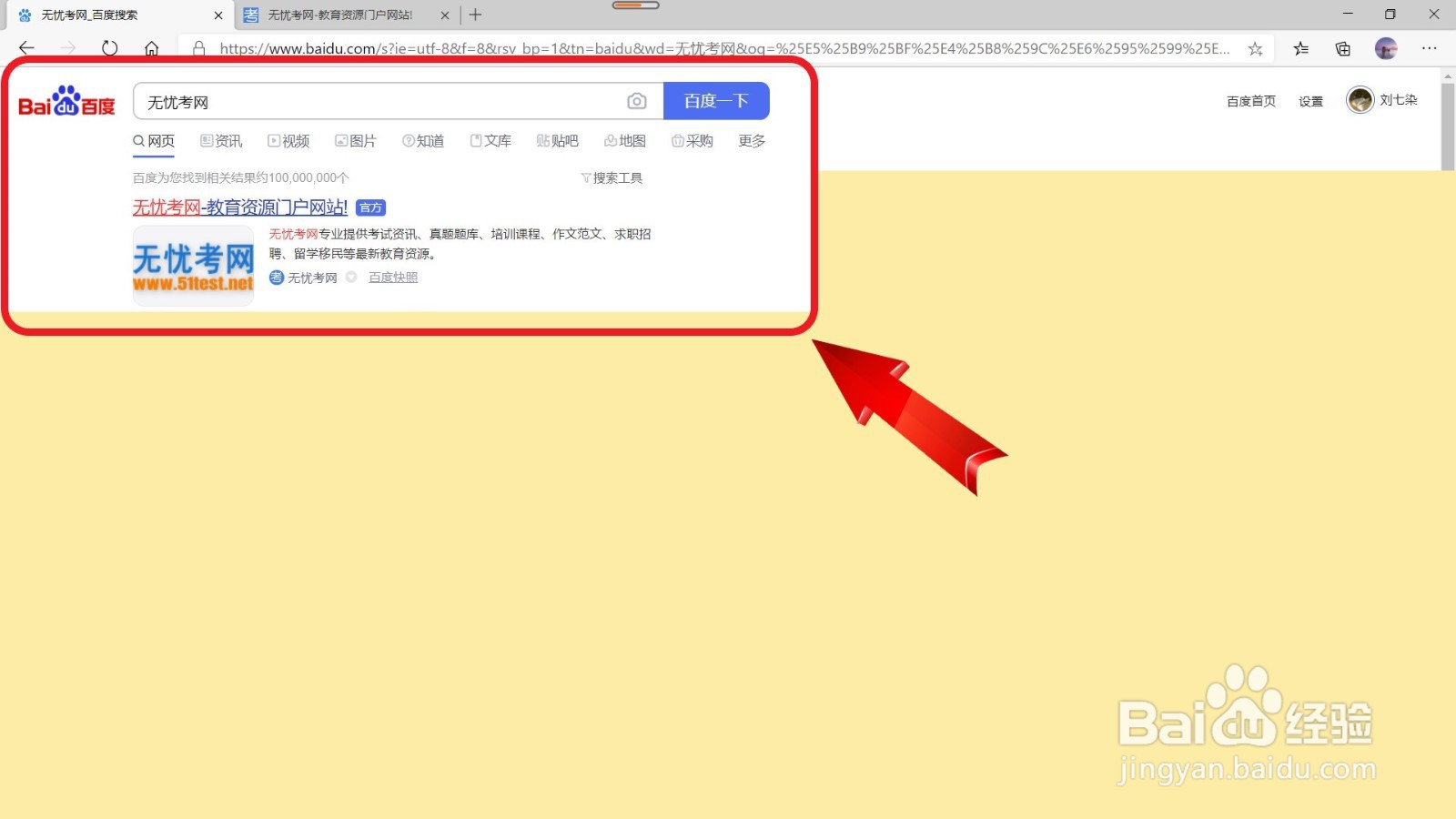
Task: Click the 刘七染 profile picture on Baidu
Action: 1360,100
